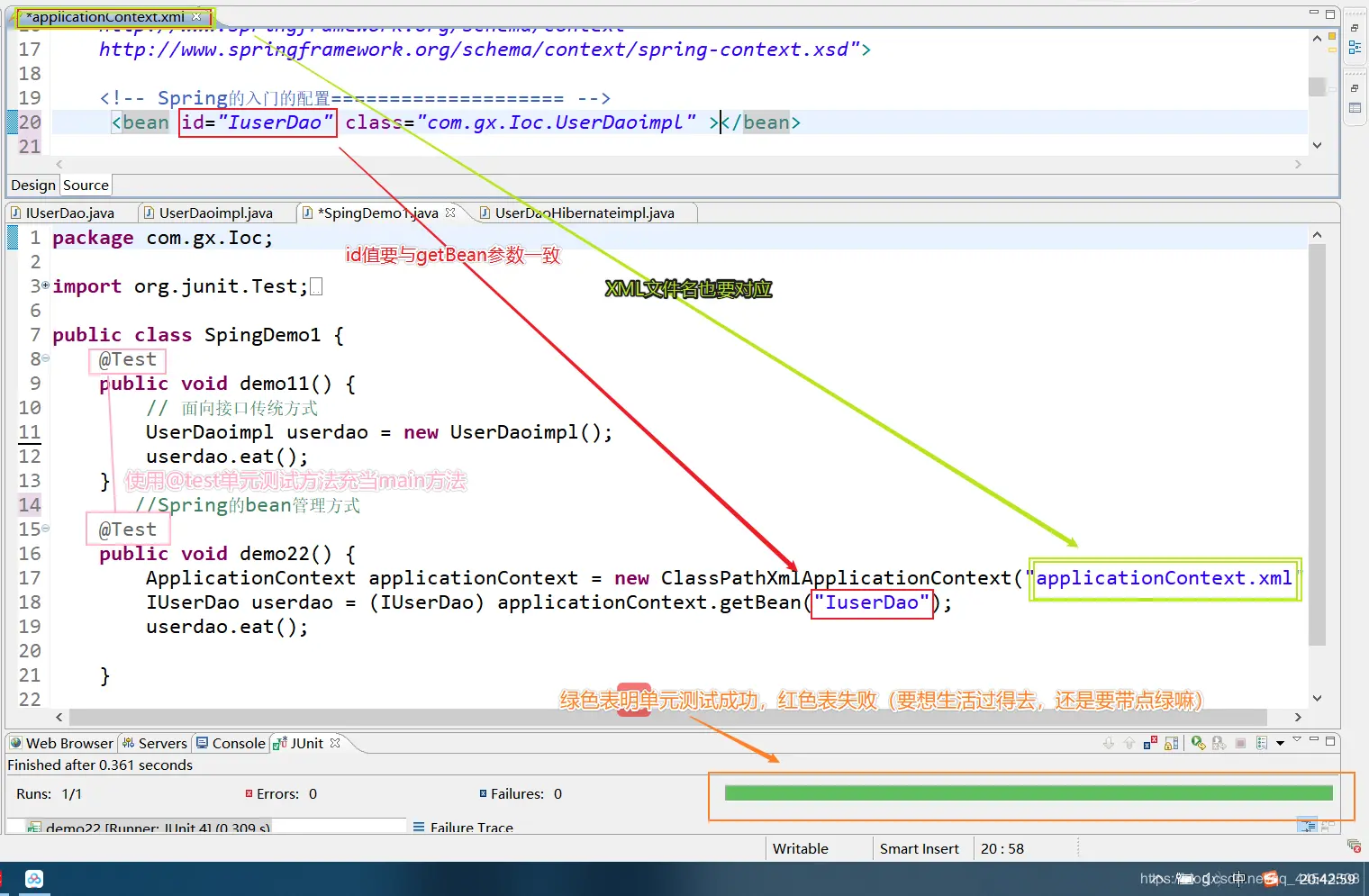The height and width of the screenshot is (896, 1369).
Task: Click the Java editor horizontal scrollbar
Action: click(x=667, y=717)
